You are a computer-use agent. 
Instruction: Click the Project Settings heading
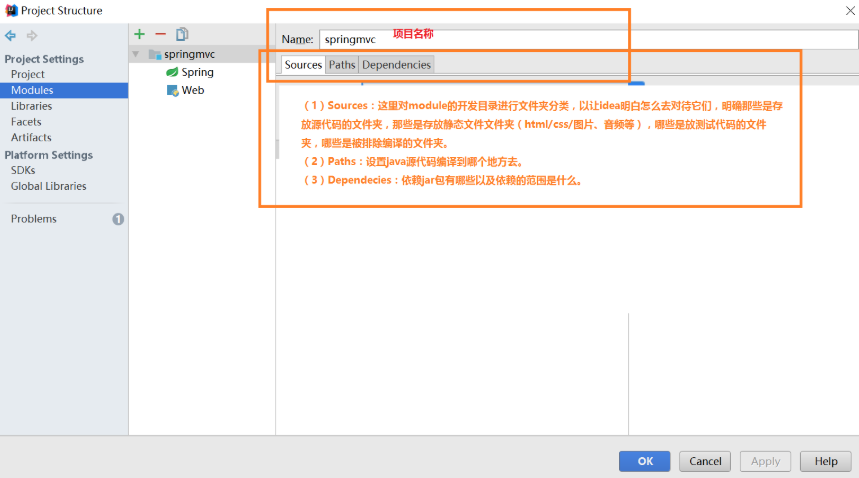[44, 59]
